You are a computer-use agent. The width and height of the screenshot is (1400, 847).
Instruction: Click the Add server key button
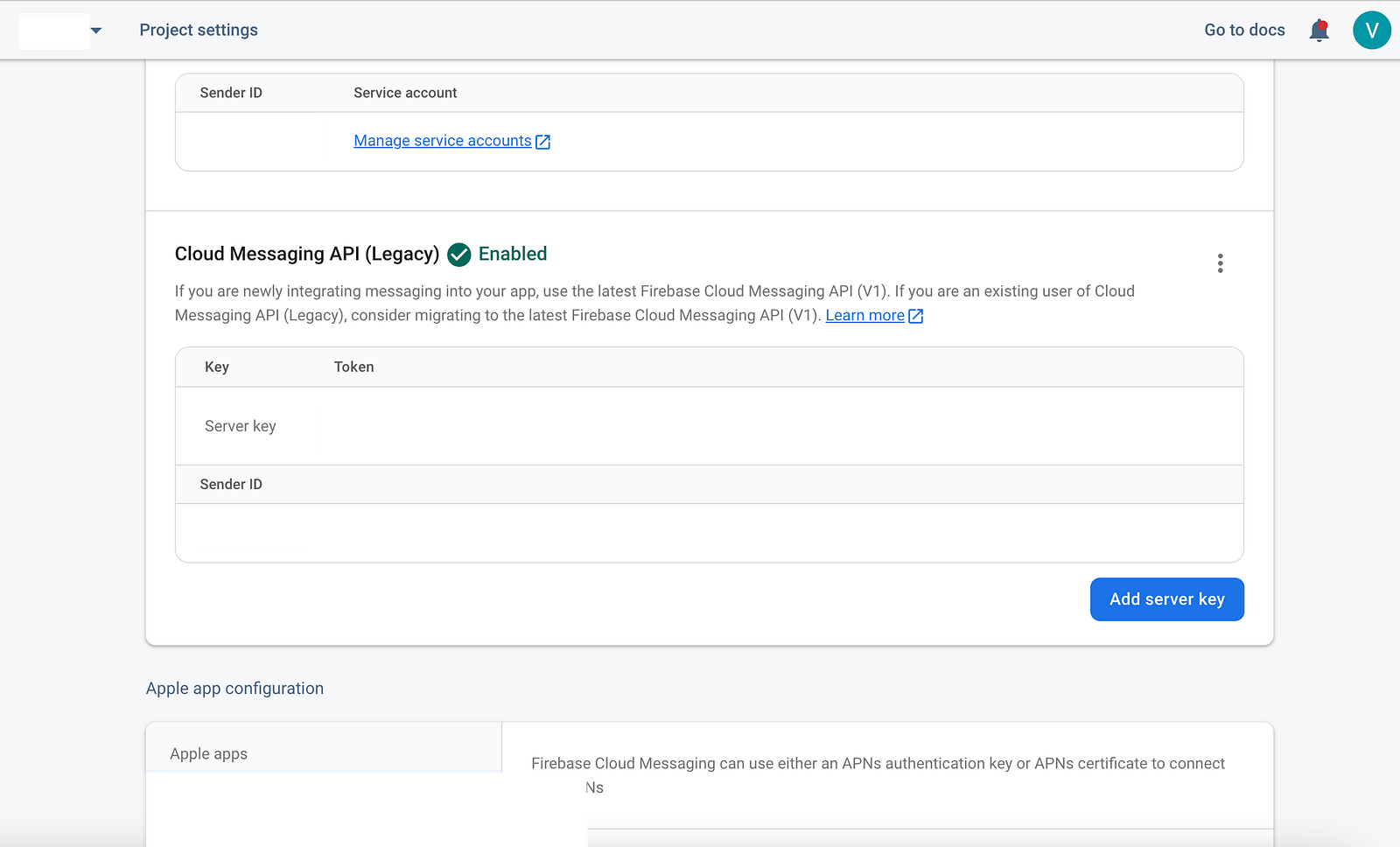pos(1166,599)
